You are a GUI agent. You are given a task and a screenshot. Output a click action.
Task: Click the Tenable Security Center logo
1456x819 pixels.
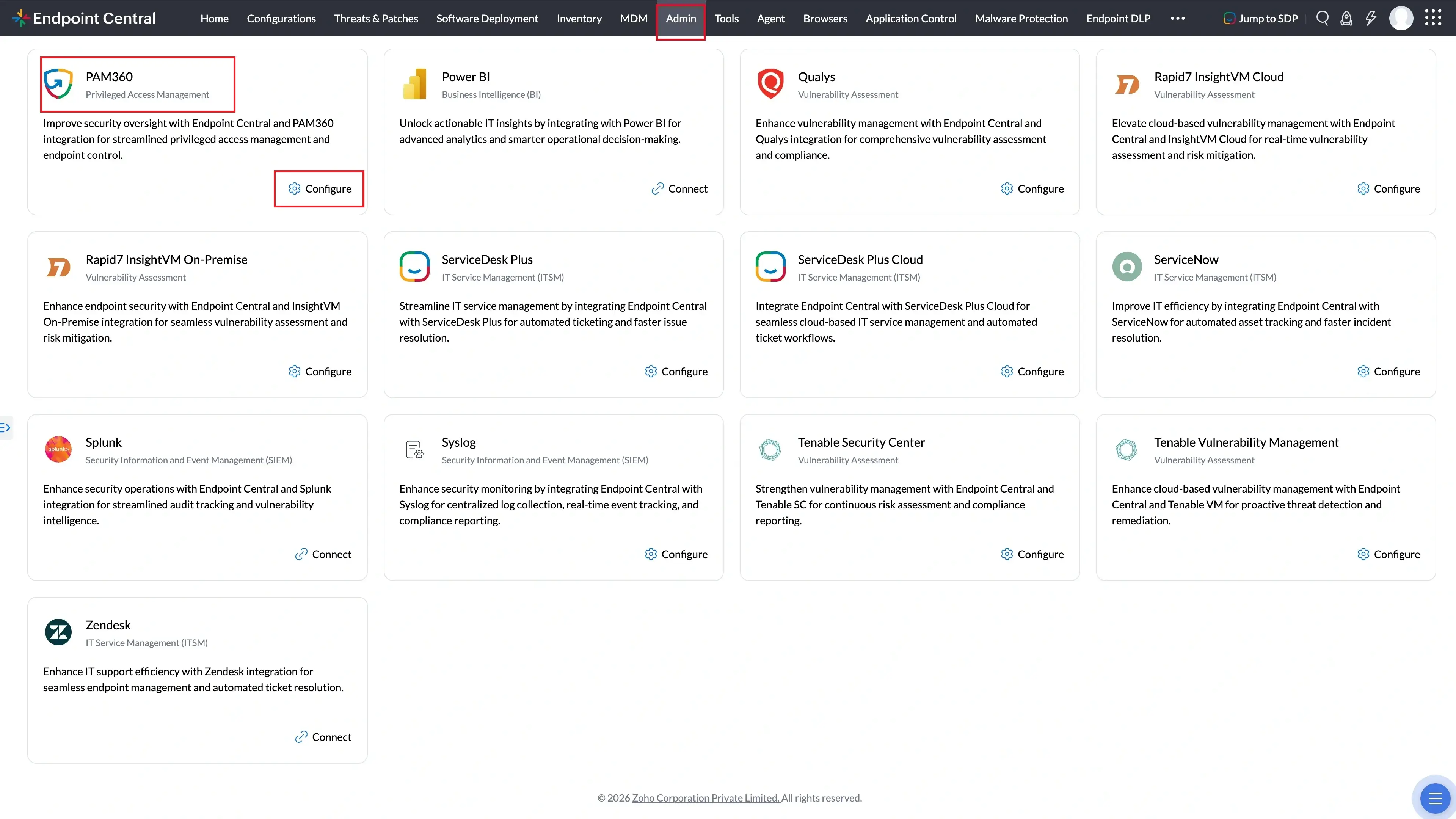[x=770, y=449]
